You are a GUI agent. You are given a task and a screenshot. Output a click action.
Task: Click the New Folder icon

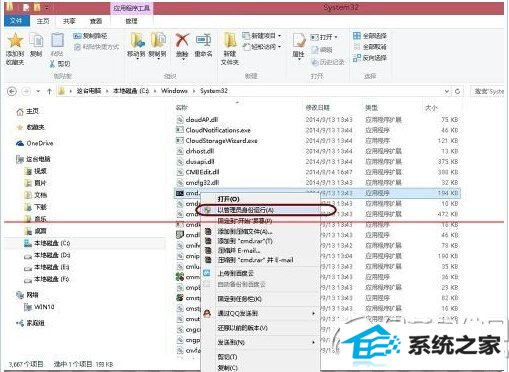230,41
